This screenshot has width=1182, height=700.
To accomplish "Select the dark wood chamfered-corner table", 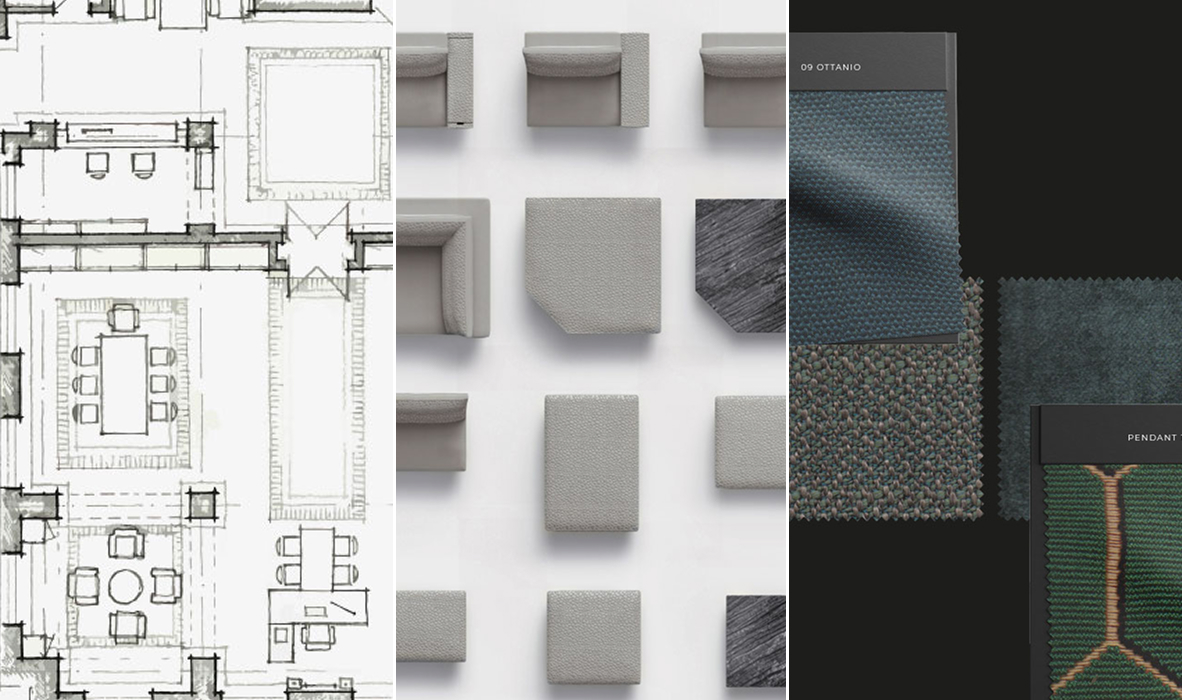I will click(740, 264).
